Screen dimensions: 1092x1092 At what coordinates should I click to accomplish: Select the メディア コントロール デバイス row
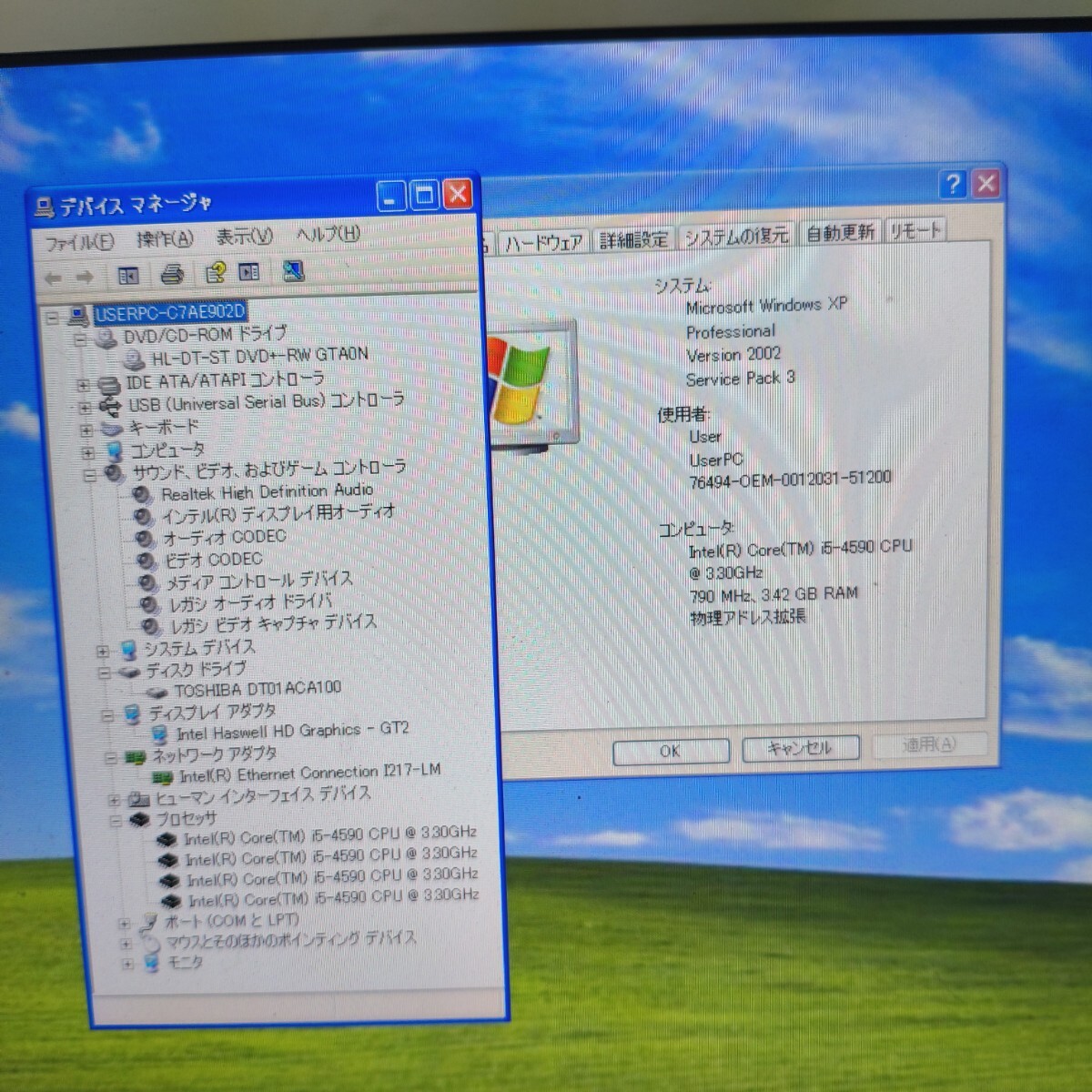(258, 581)
